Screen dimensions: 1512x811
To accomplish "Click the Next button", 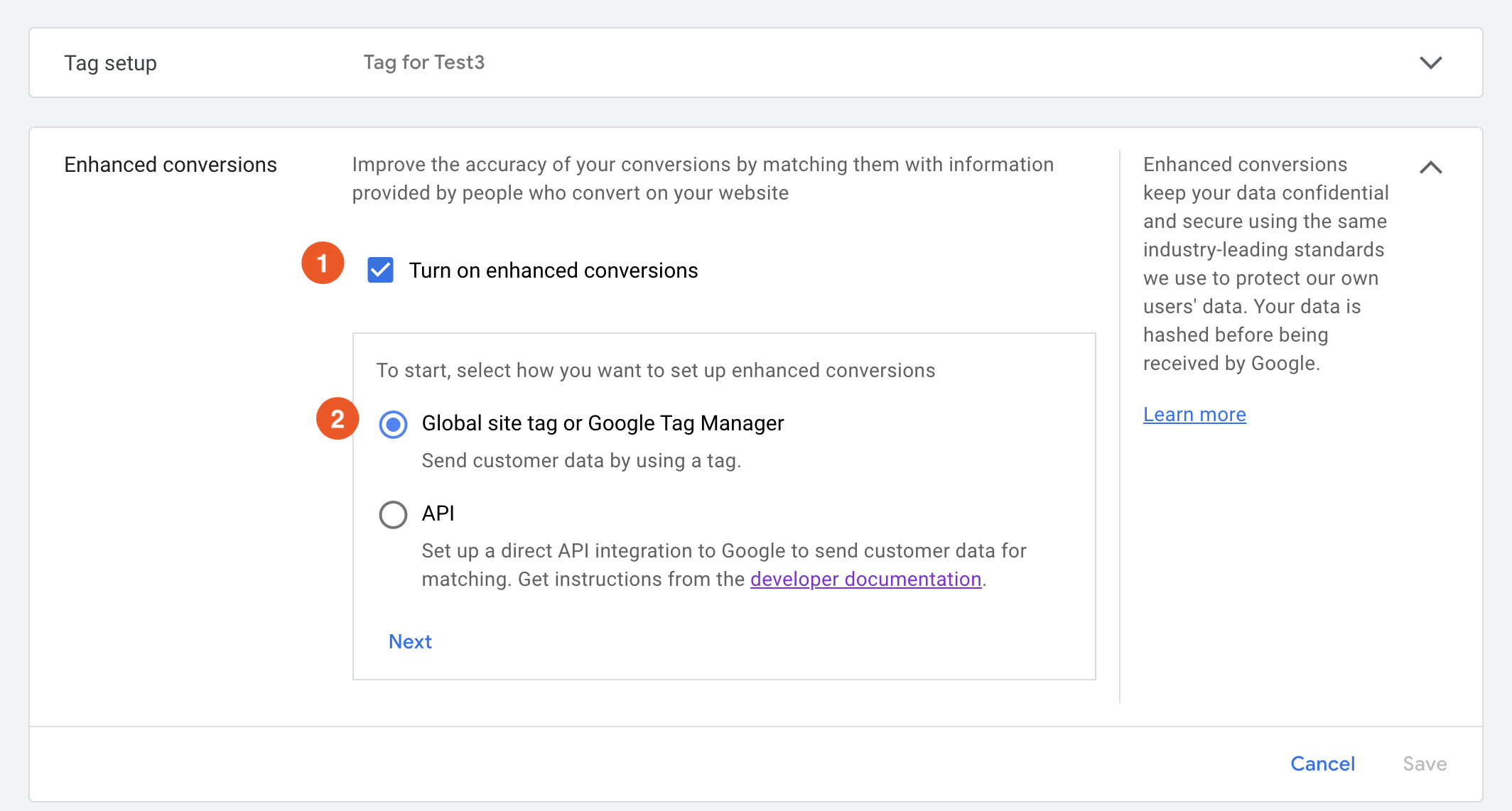I will (x=410, y=641).
